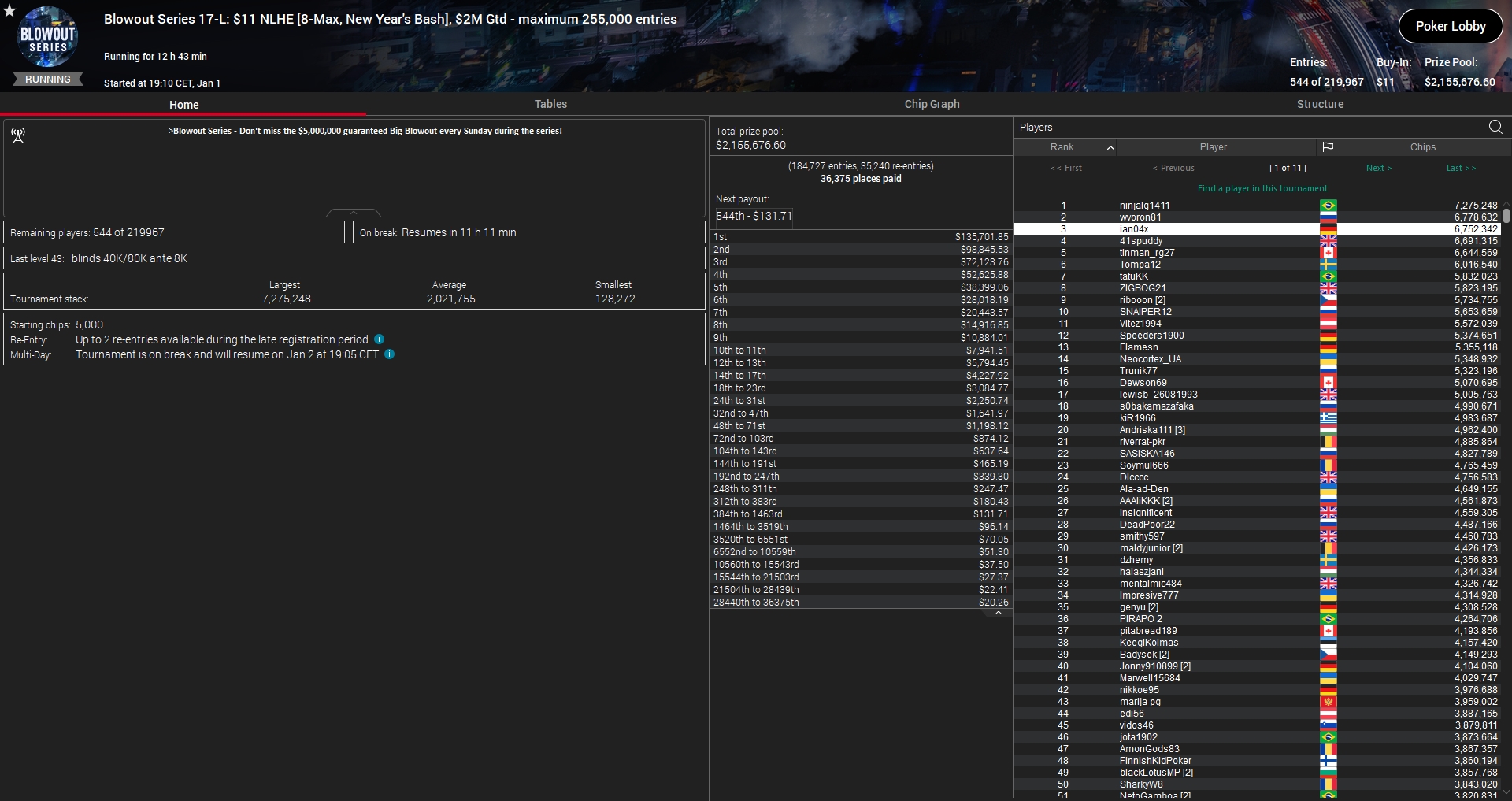Select player Trunik77 in the list
The image size is (1512, 801).
click(1257, 371)
